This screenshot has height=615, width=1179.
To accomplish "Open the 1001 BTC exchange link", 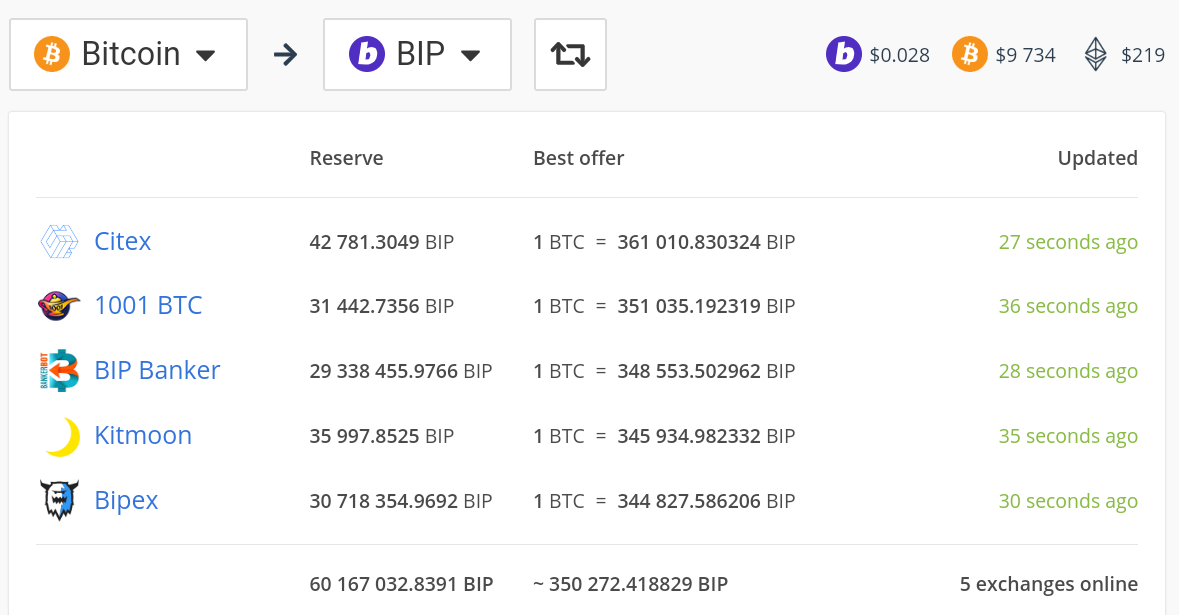I will (148, 305).
